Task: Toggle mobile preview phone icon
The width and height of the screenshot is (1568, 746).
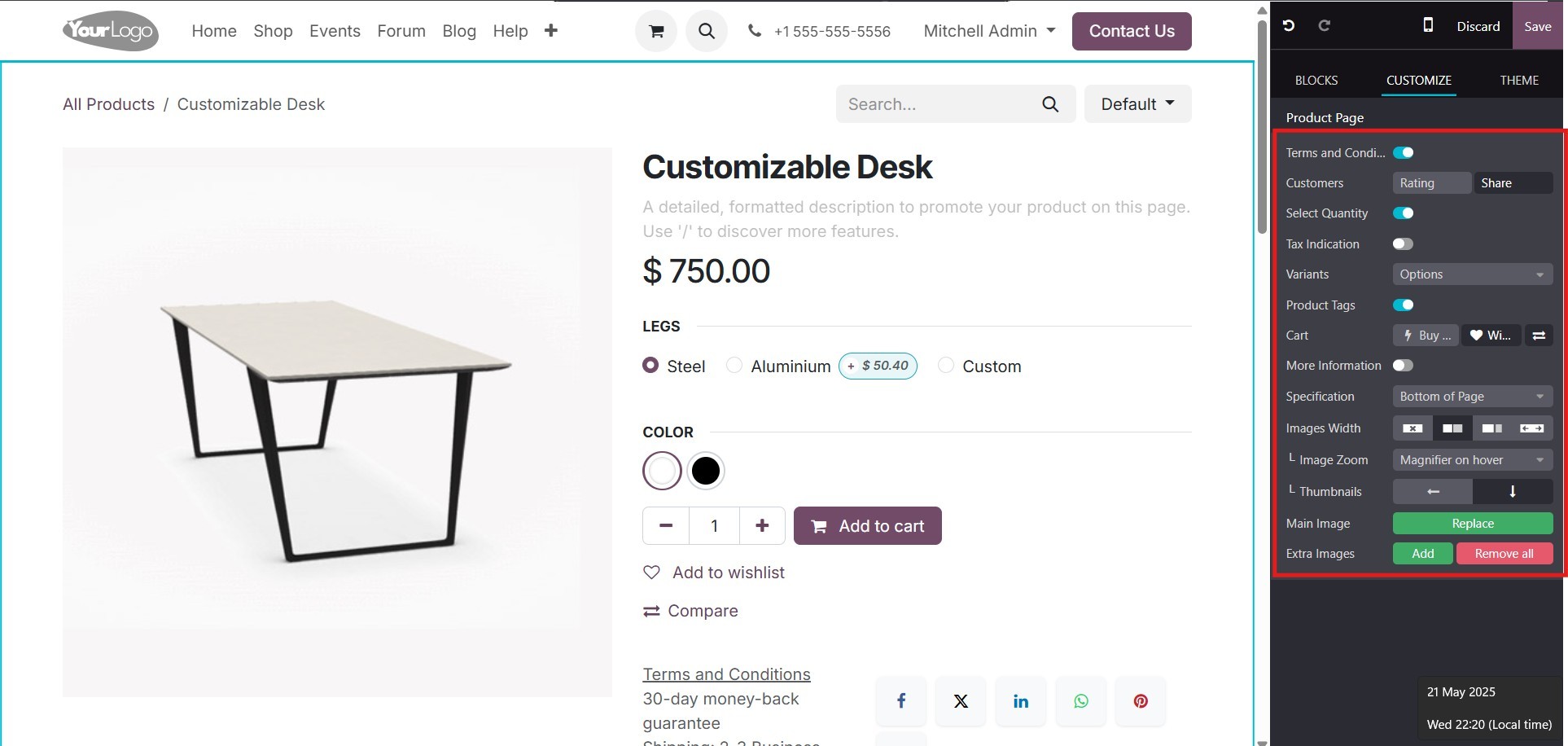Action: point(1428,26)
